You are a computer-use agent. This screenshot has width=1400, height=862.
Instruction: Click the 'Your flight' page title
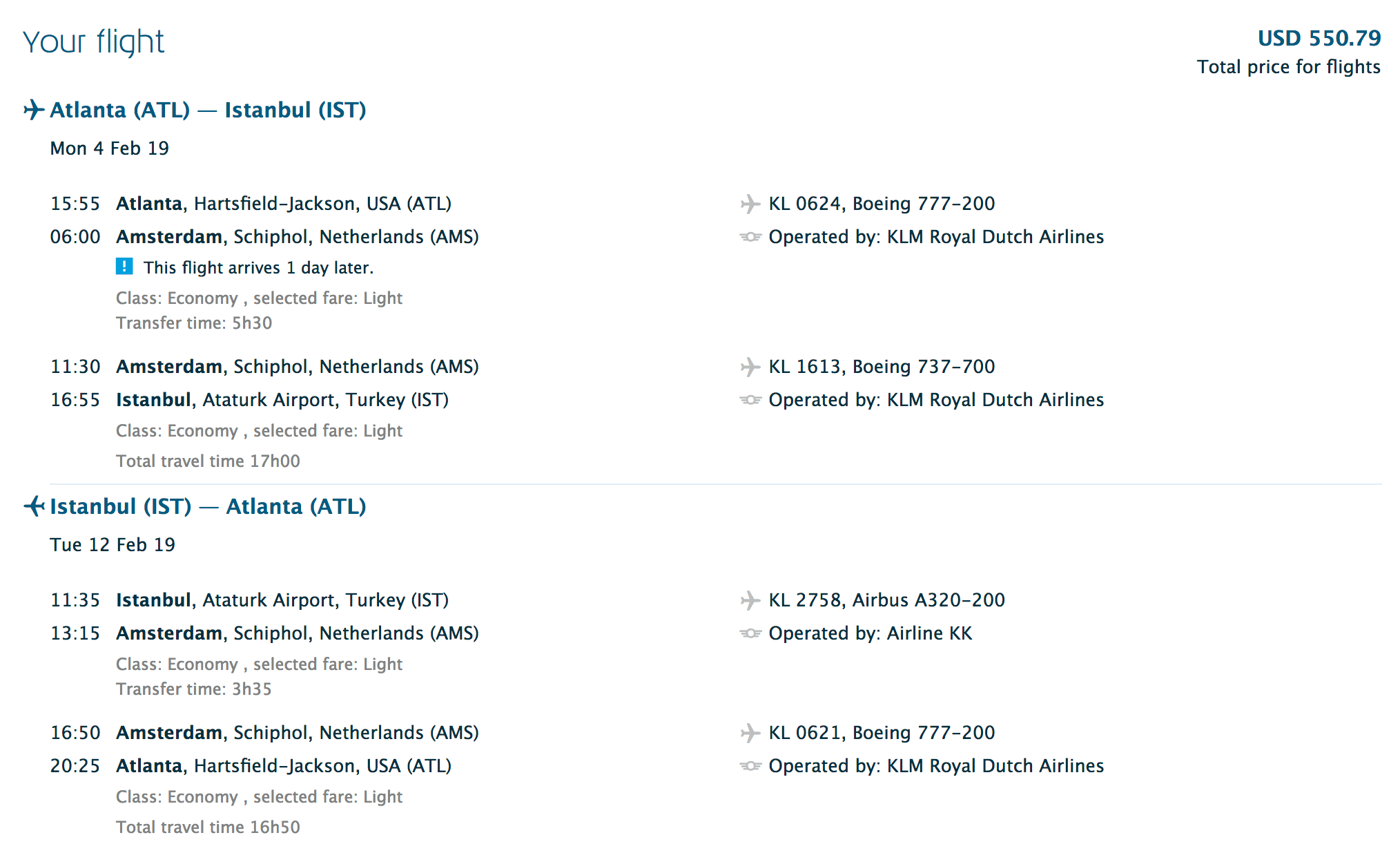click(x=93, y=41)
